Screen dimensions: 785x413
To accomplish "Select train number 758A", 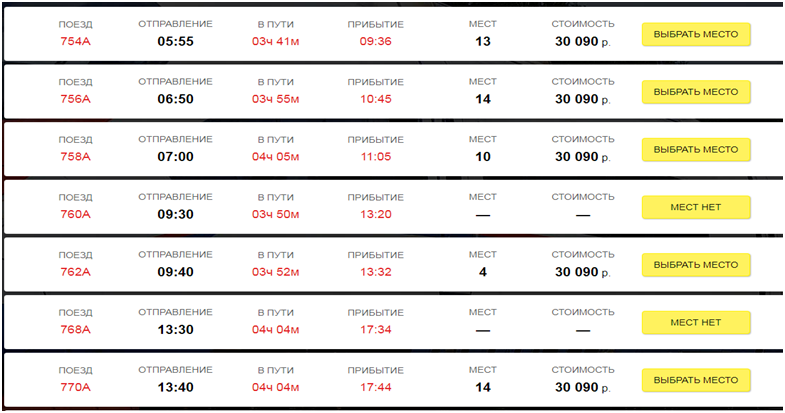I will (75, 157).
